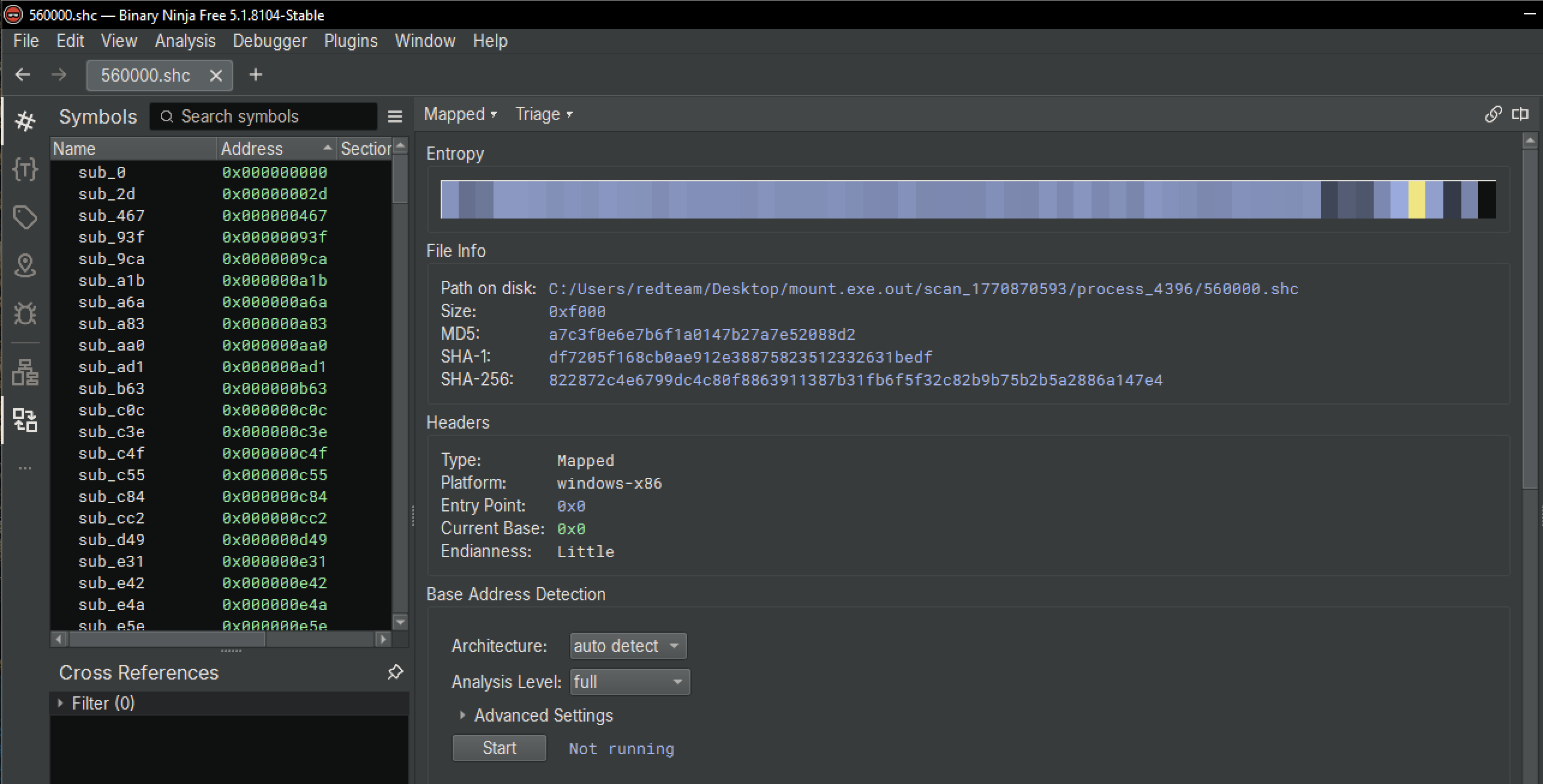1543x784 pixels.
Task: Open the Plugins menu
Action: click(x=351, y=41)
